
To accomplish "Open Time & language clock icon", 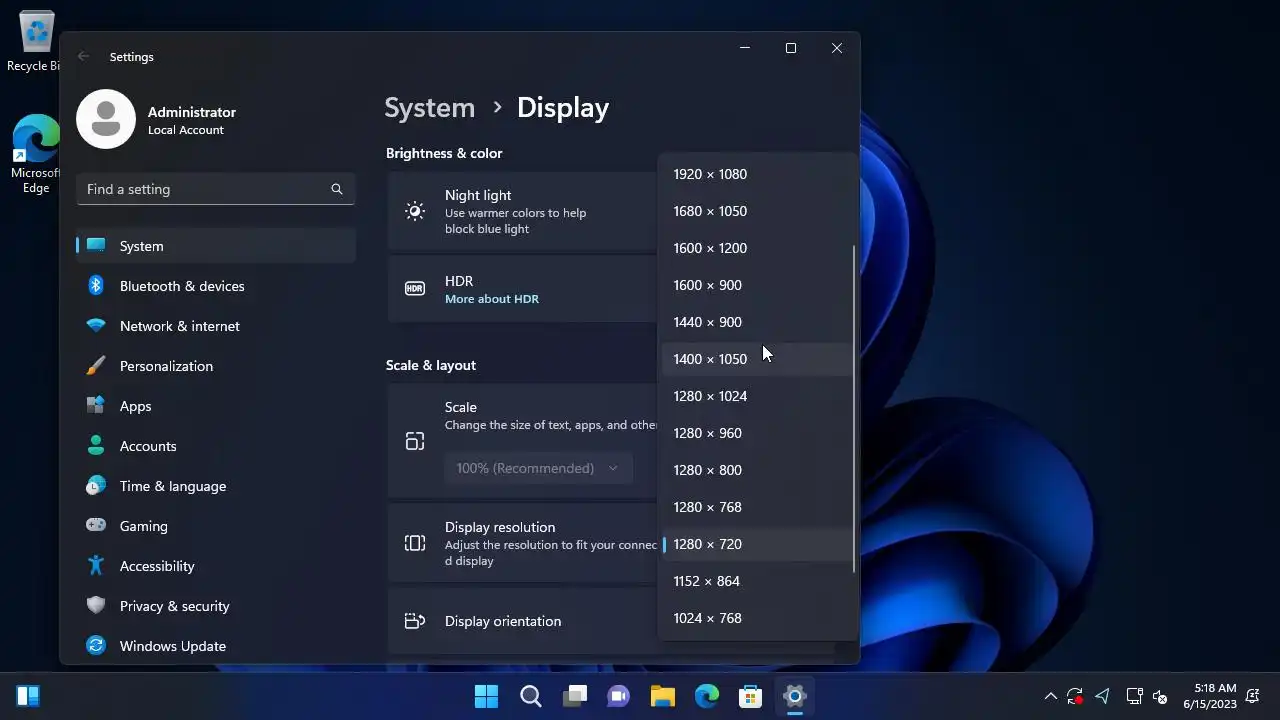I will [x=96, y=486].
